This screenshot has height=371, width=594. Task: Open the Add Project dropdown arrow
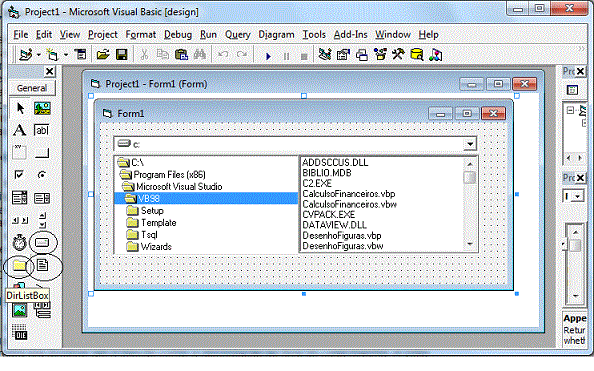click(39, 55)
